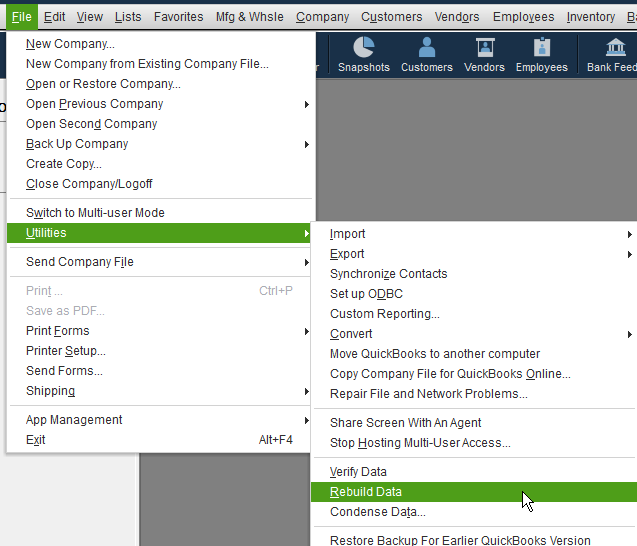Open the Inventory menu
This screenshot has width=637, height=546.
coord(591,17)
